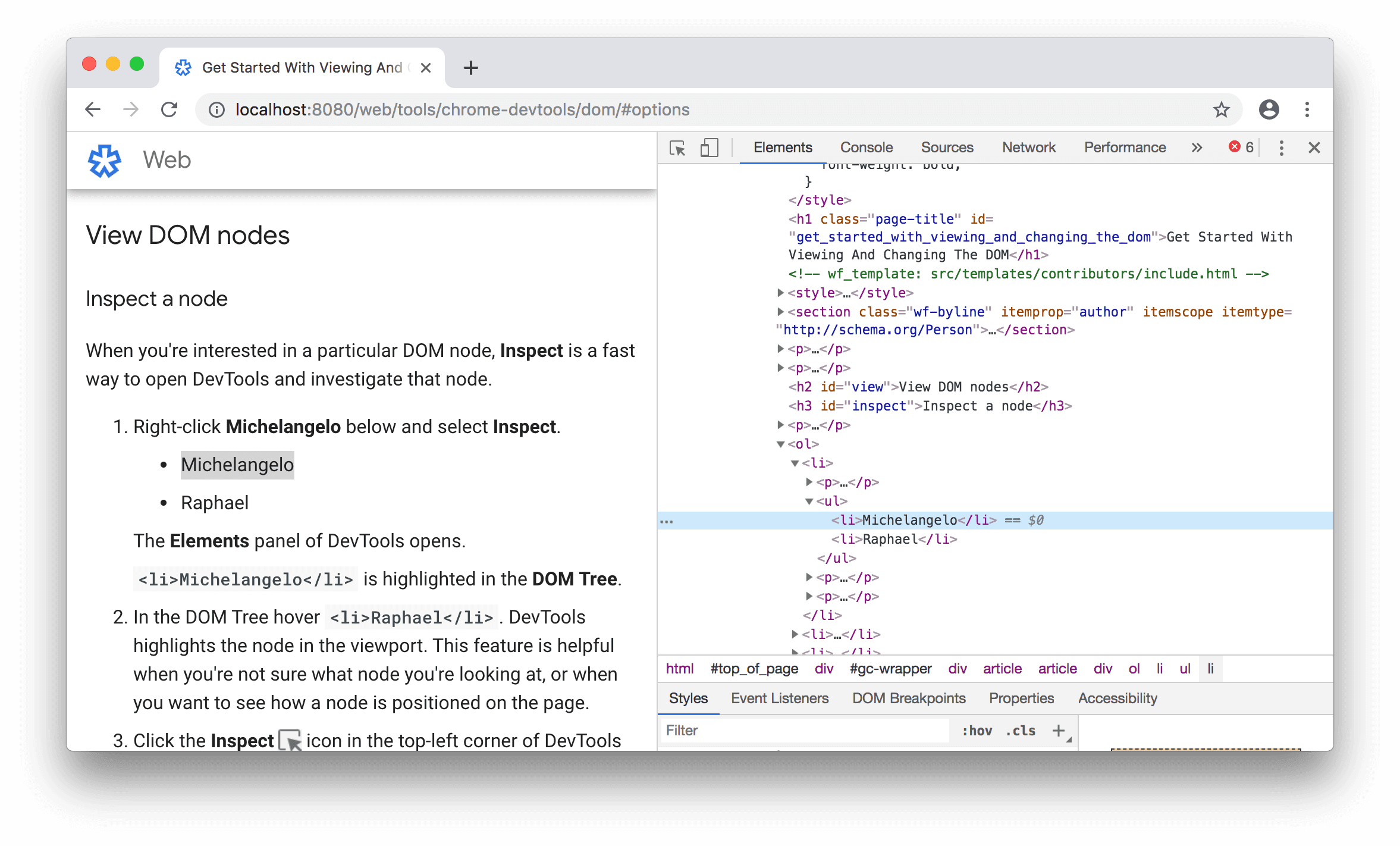
Task: Switch to the Network tab in DevTools
Action: pos(1029,147)
